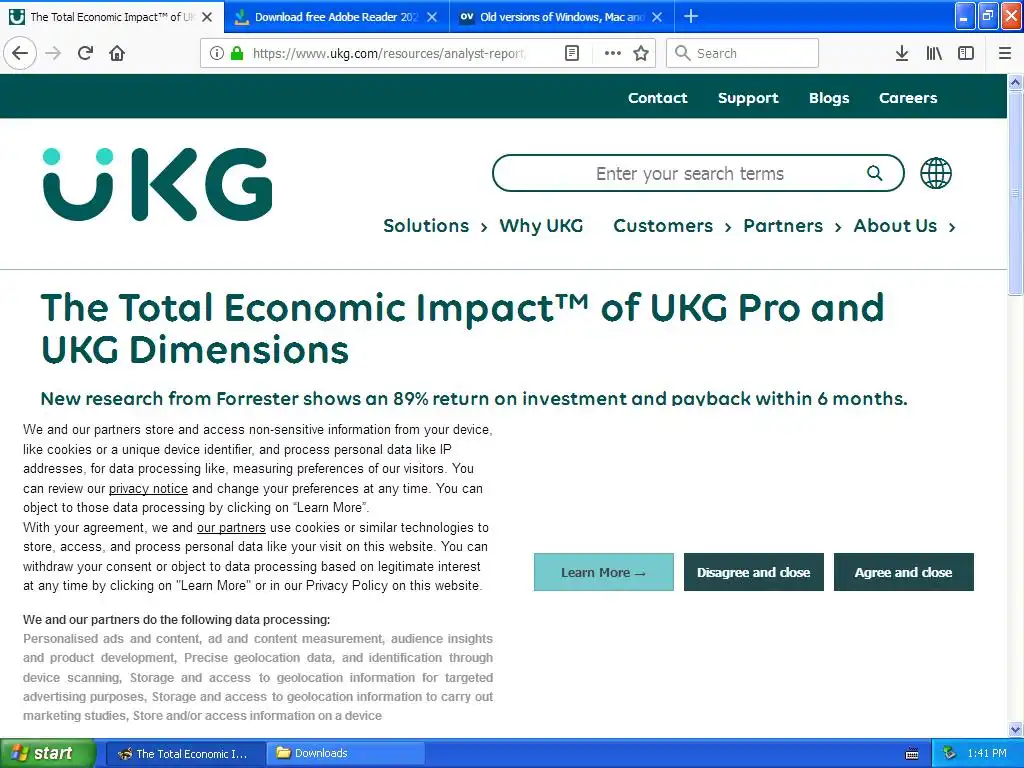This screenshot has height=768, width=1024.
Task: Toggle the sidebar view icon
Action: pos(966,53)
